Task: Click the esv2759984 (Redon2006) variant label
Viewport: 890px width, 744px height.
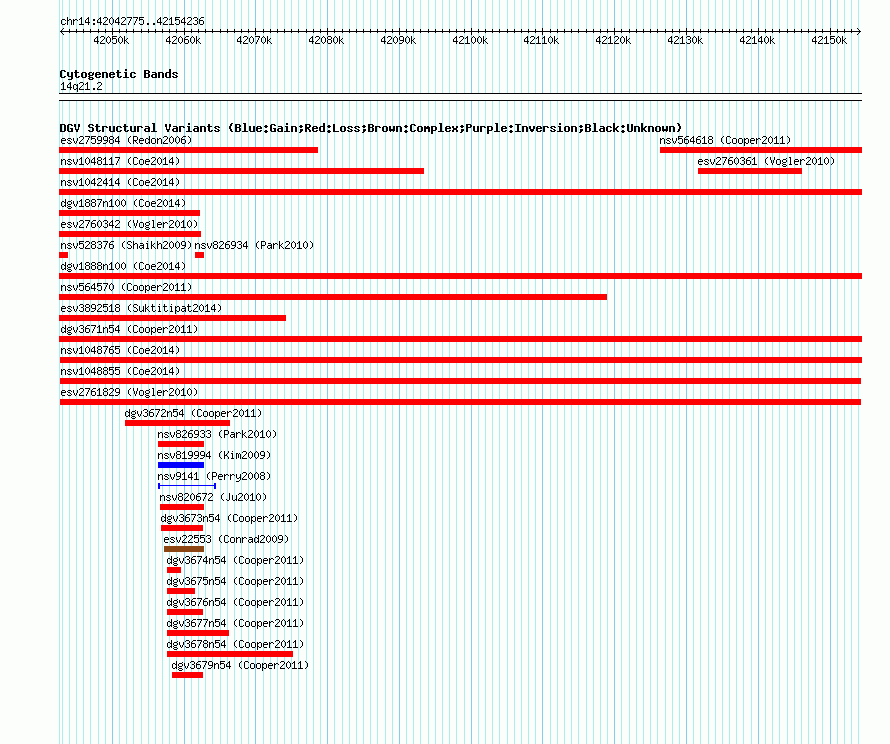Action: click(126, 140)
